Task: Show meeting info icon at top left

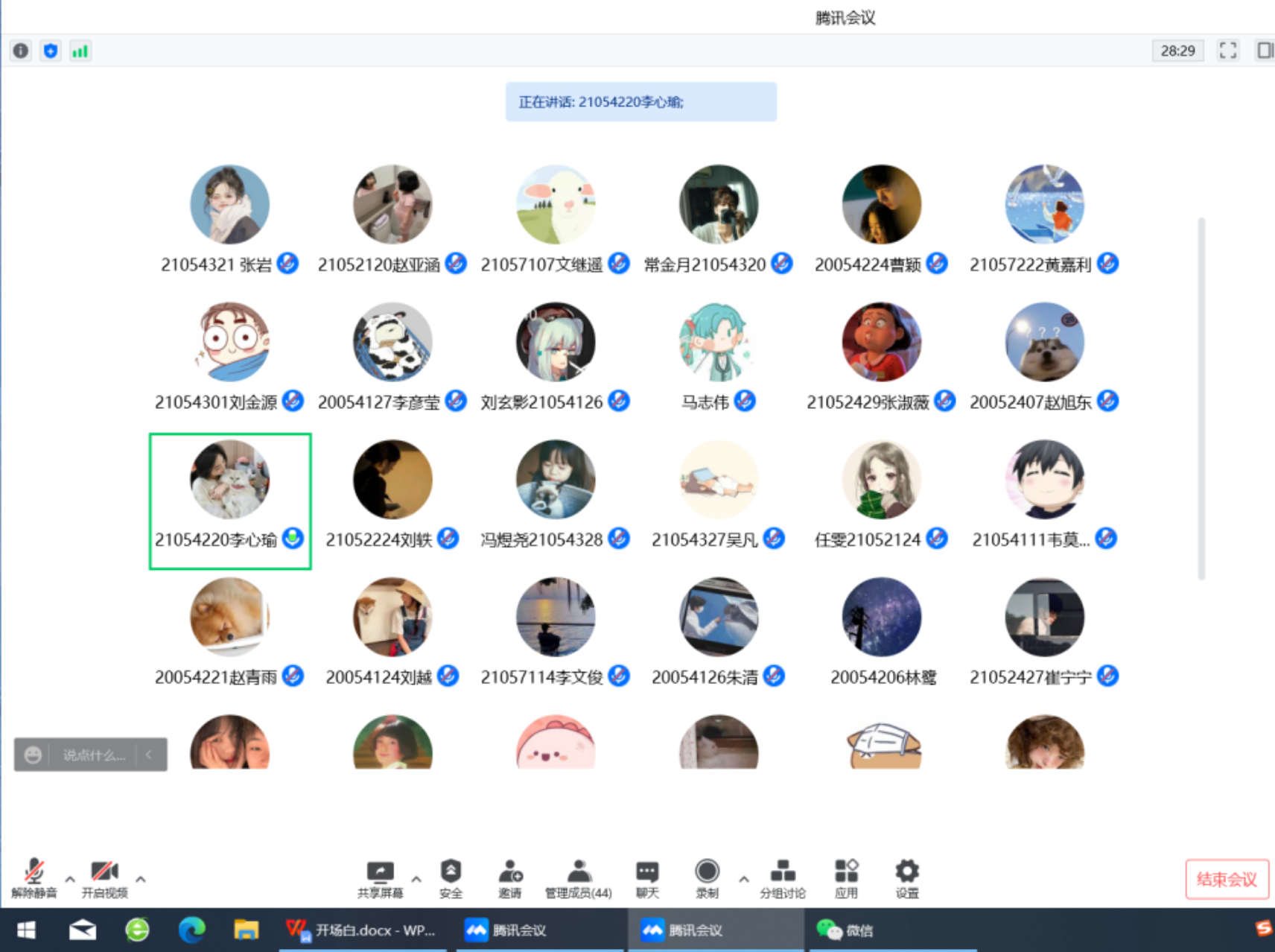Action: [x=21, y=51]
